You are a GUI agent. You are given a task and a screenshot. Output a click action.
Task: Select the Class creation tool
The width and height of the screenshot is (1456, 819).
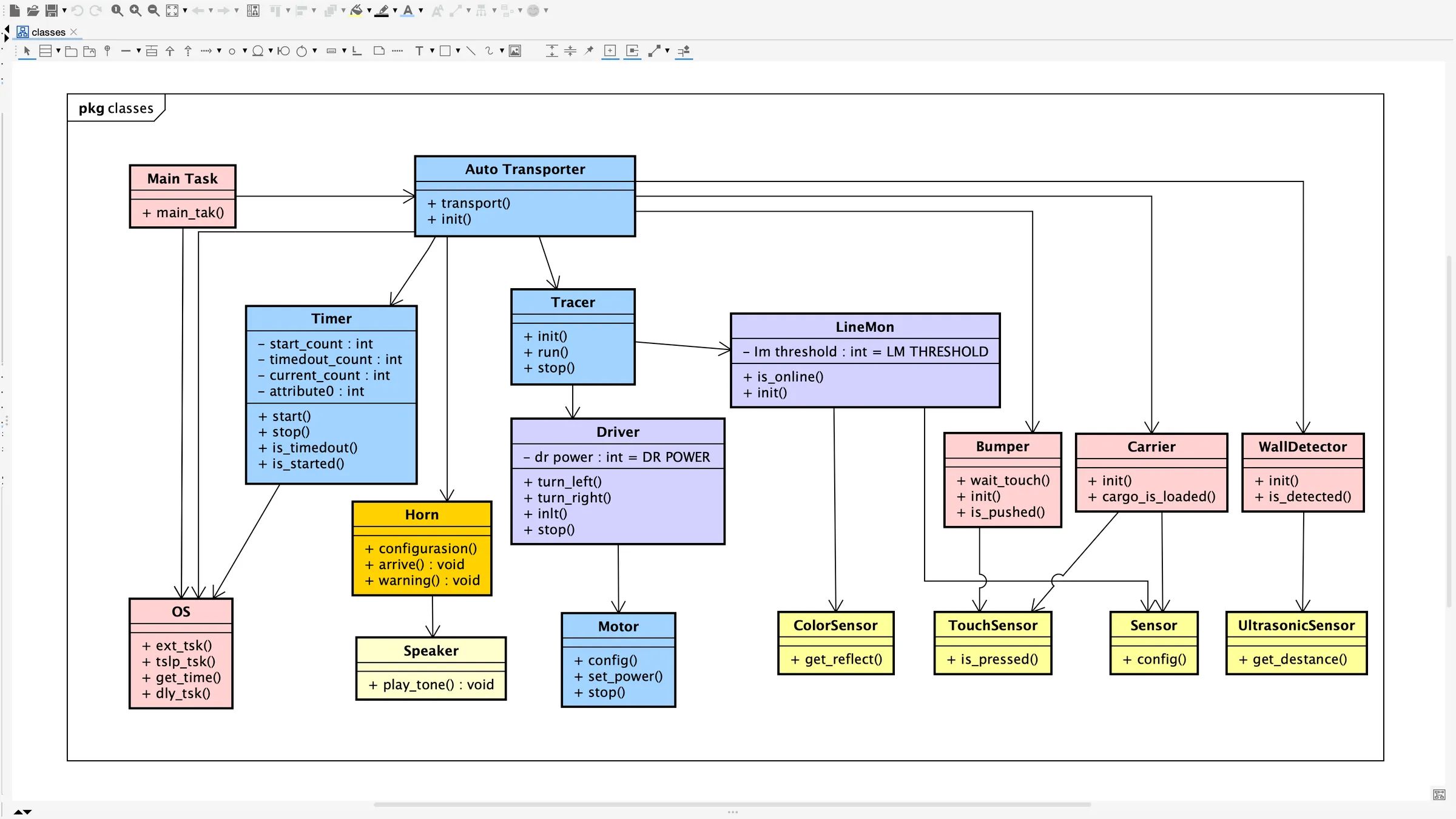(45, 52)
